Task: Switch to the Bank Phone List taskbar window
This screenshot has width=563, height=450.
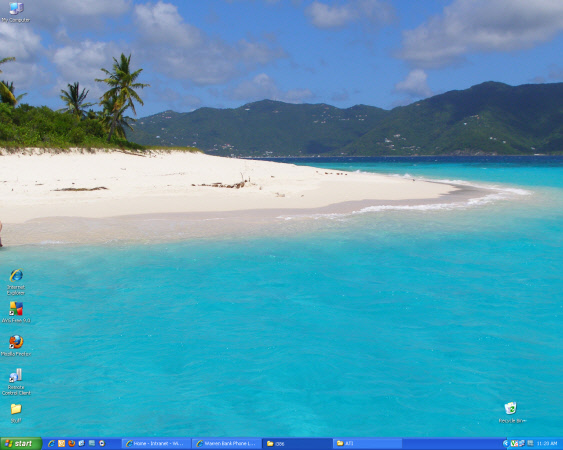Action: pyautogui.click(x=227, y=444)
